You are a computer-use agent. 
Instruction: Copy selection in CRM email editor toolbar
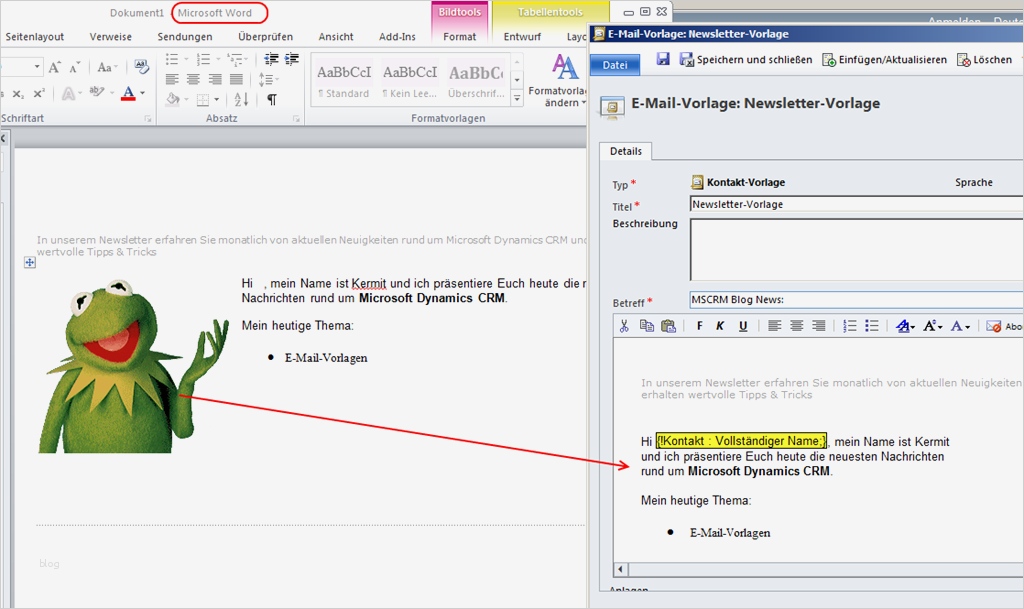[647, 326]
